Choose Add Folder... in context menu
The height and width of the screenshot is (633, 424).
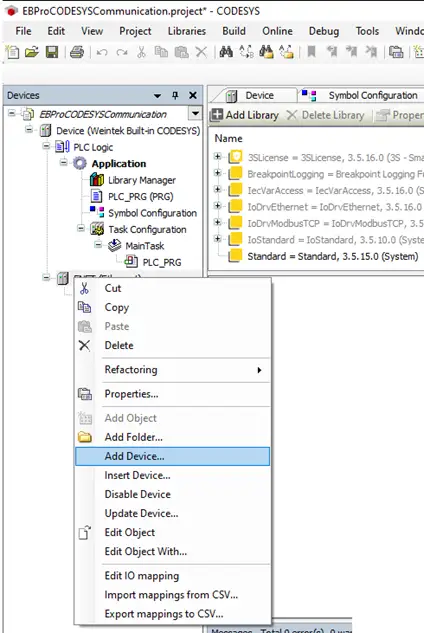[172, 437]
